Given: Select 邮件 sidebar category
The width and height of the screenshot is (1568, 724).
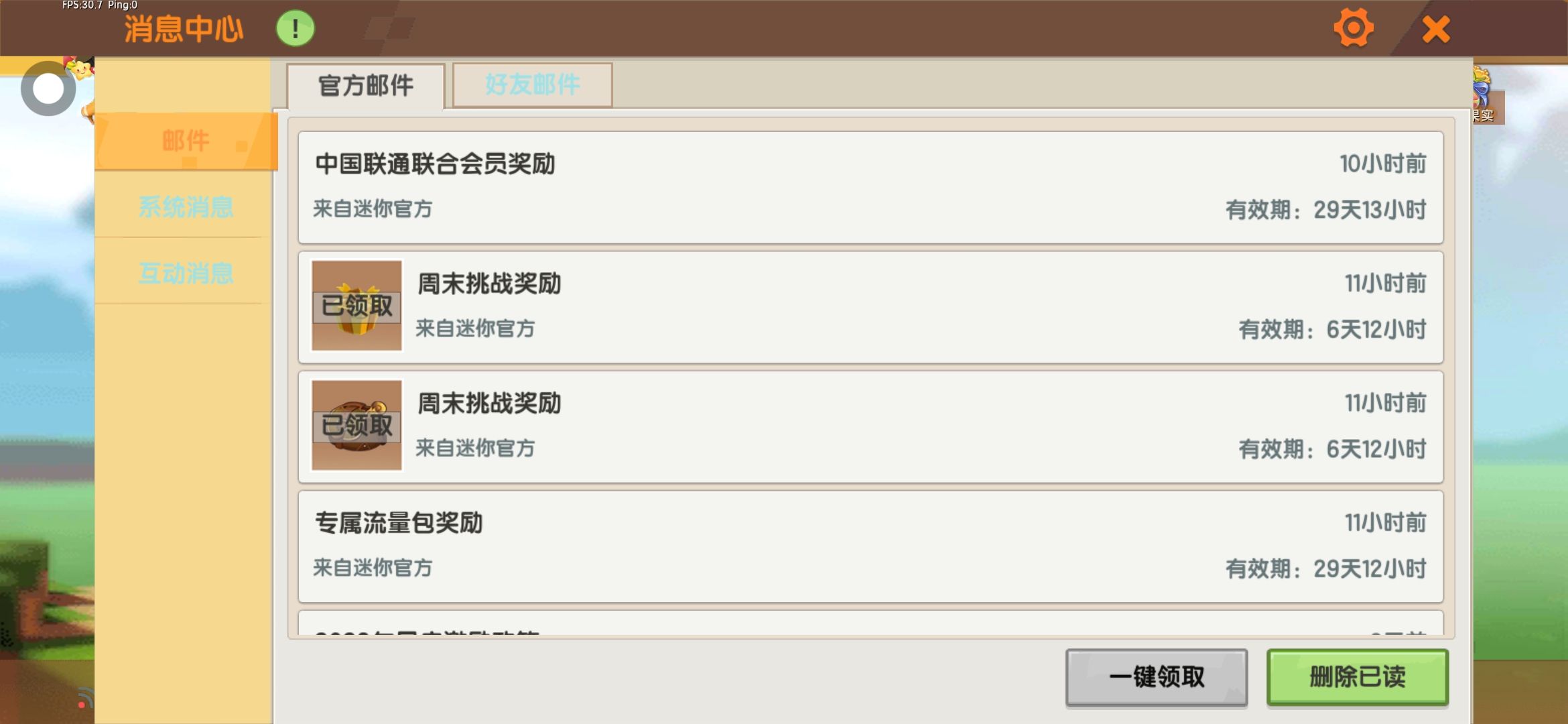Looking at the screenshot, I should point(186,141).
